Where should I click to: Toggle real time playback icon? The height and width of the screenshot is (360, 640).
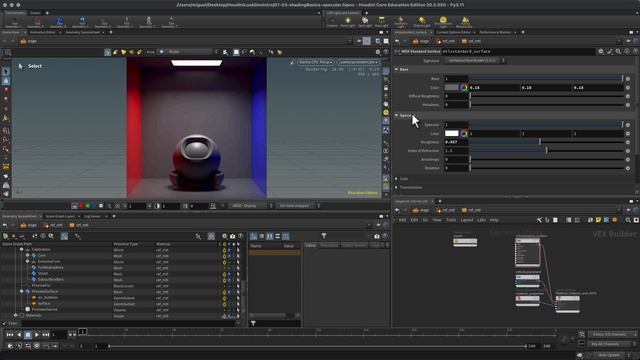[10, 346]
